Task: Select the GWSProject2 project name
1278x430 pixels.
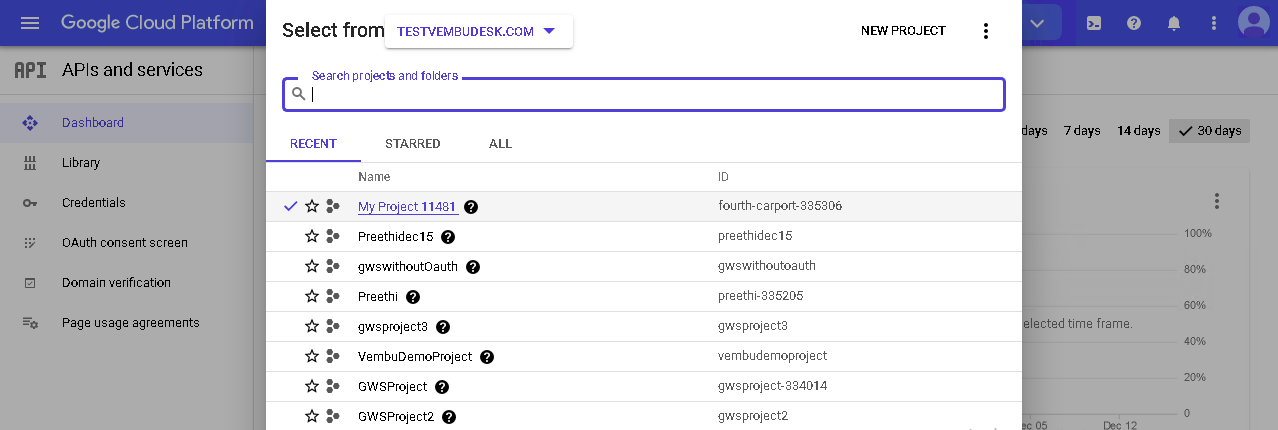Action: click(x=396, y=417)
